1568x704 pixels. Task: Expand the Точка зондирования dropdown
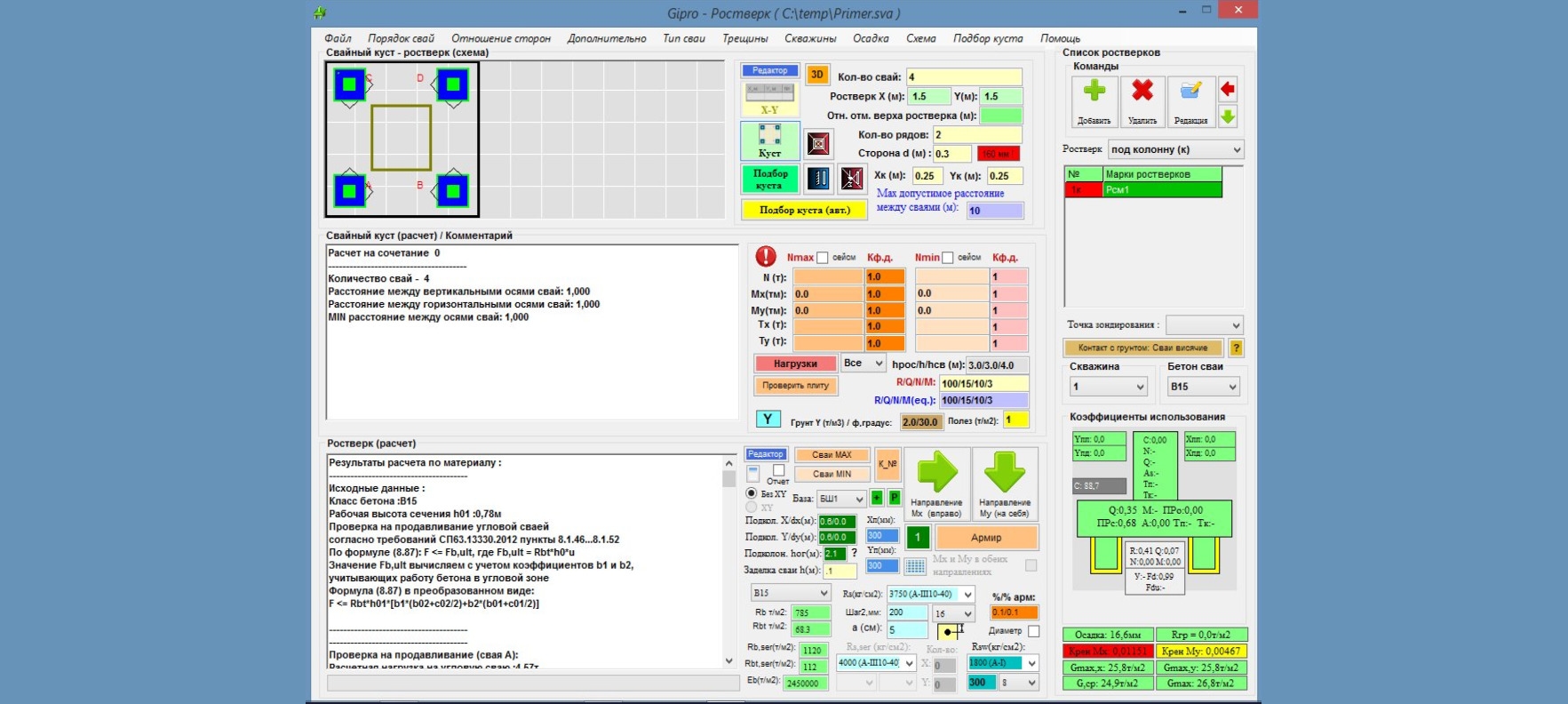pyautogui.click(x=1204, y=325)
